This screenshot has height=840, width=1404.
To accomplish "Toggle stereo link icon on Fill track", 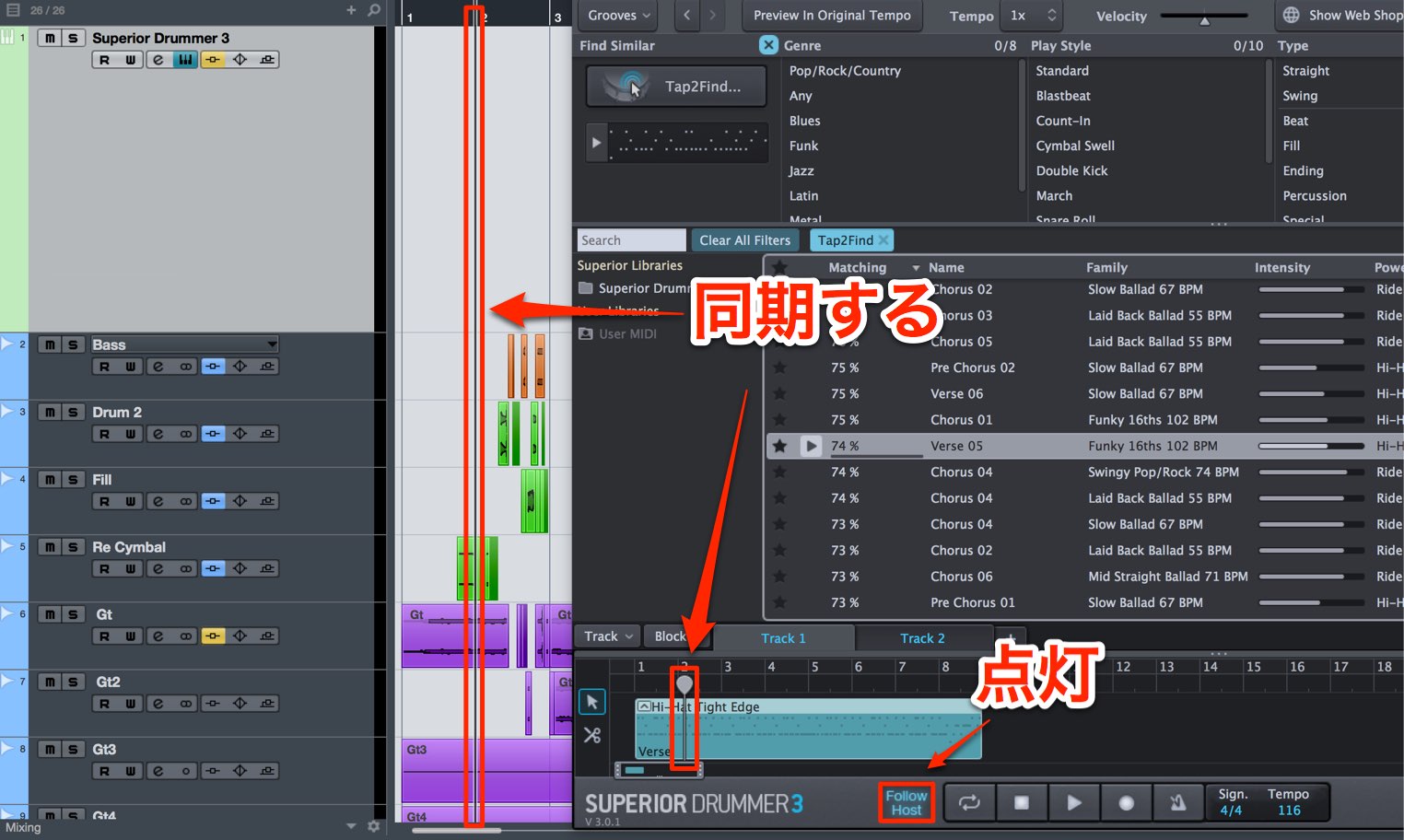I will (x=185, y=501).
